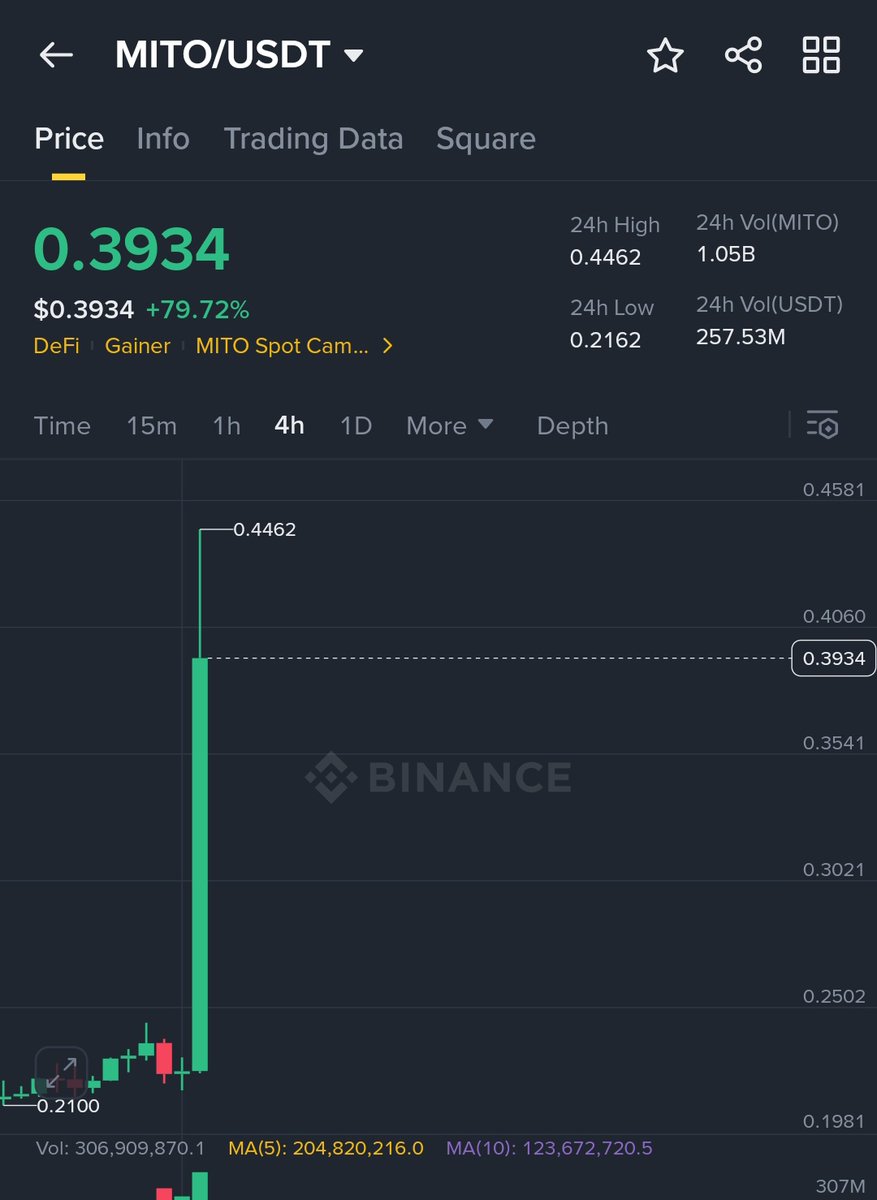This screenshot has height=1200, width=877.
Task: Expand the More timeframes dropdown
Action: [450, 425]
